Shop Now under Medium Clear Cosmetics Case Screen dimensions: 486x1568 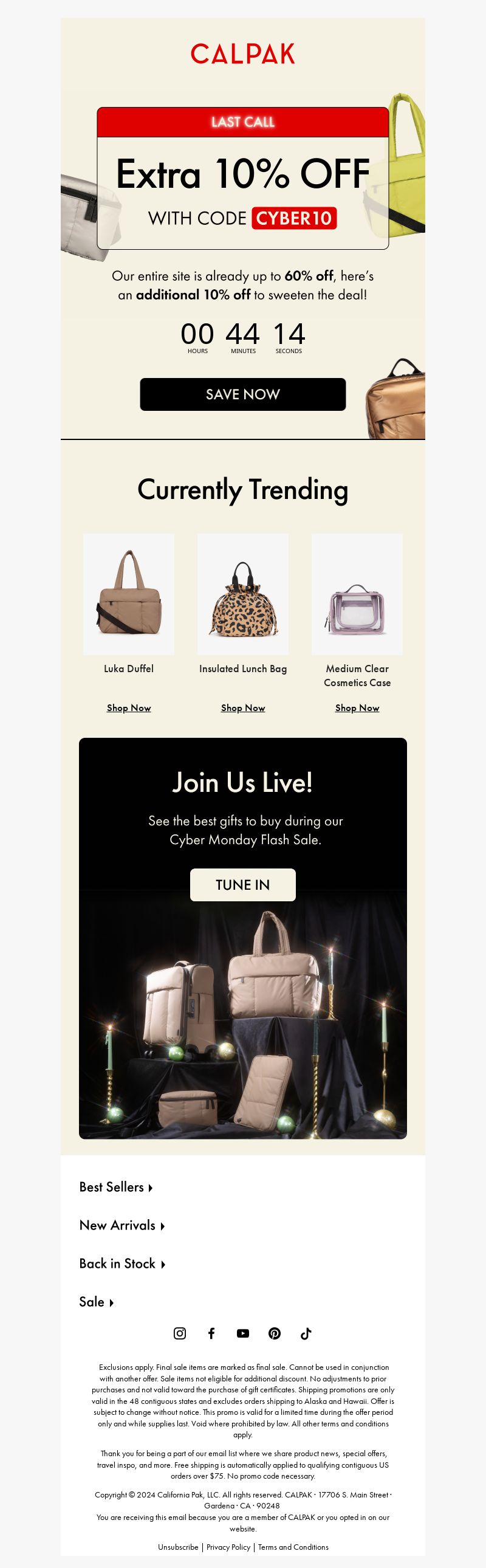(357, 707)
